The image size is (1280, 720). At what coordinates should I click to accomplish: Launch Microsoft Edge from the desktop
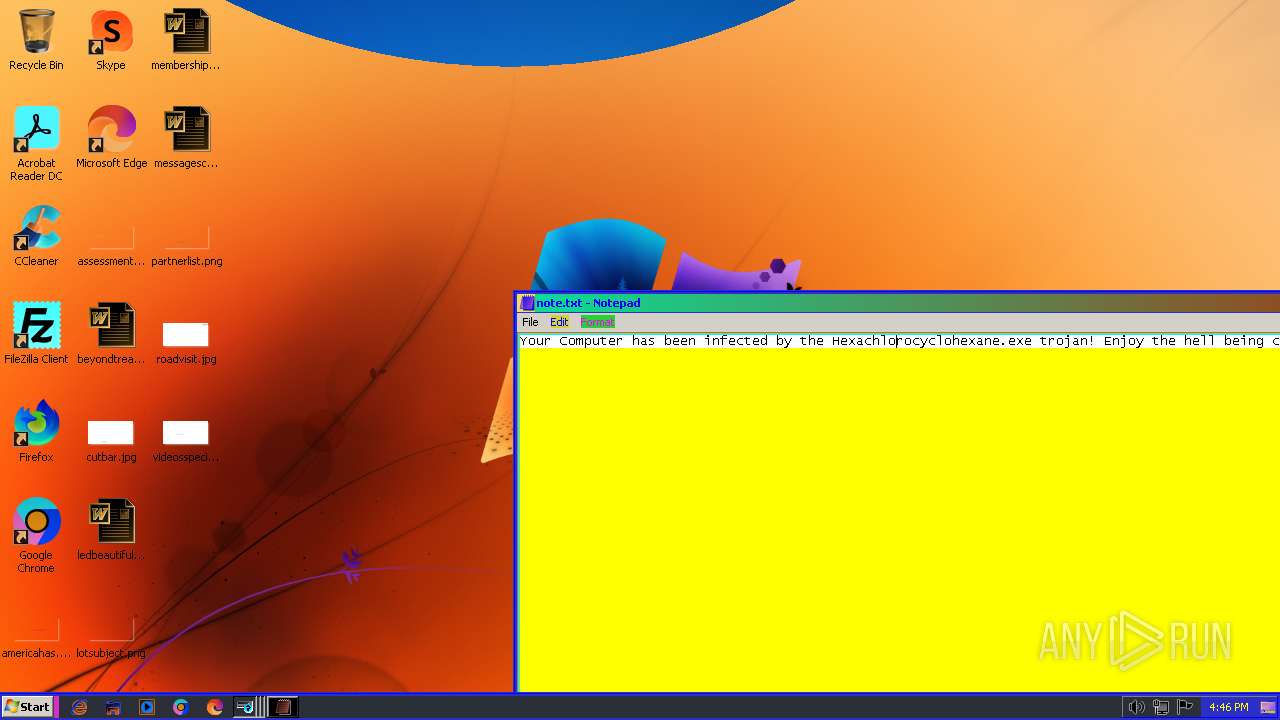coord(111,138)
